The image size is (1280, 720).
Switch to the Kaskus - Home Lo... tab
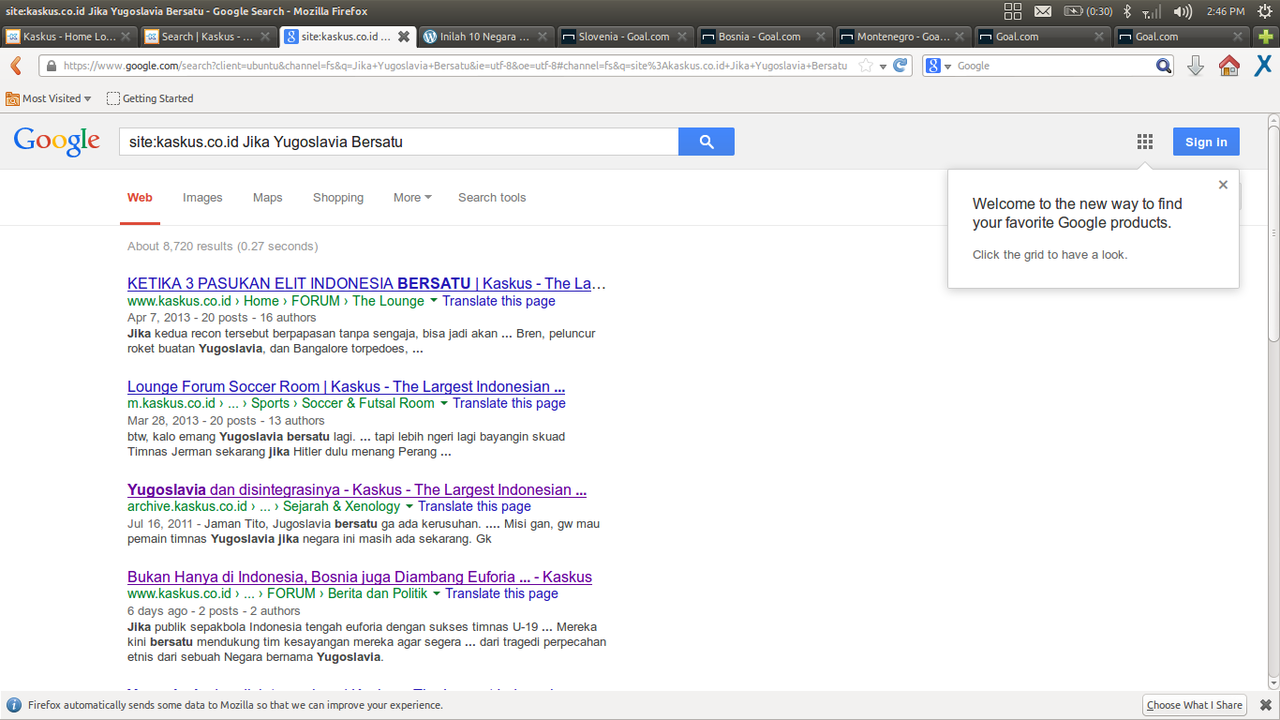[x=69, y=37]
